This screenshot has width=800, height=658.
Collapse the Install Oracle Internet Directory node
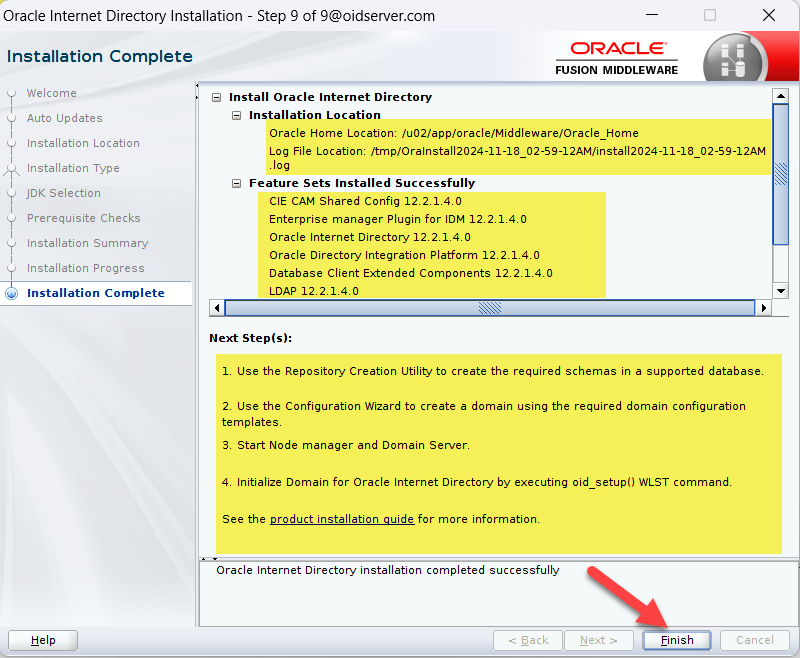[217, 97]
